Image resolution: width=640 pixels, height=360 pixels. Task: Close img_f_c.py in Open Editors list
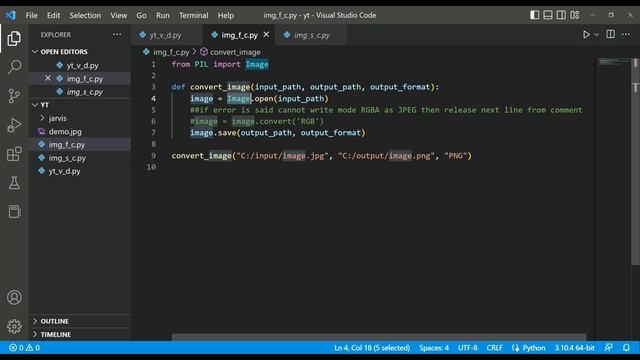(48, 78)
